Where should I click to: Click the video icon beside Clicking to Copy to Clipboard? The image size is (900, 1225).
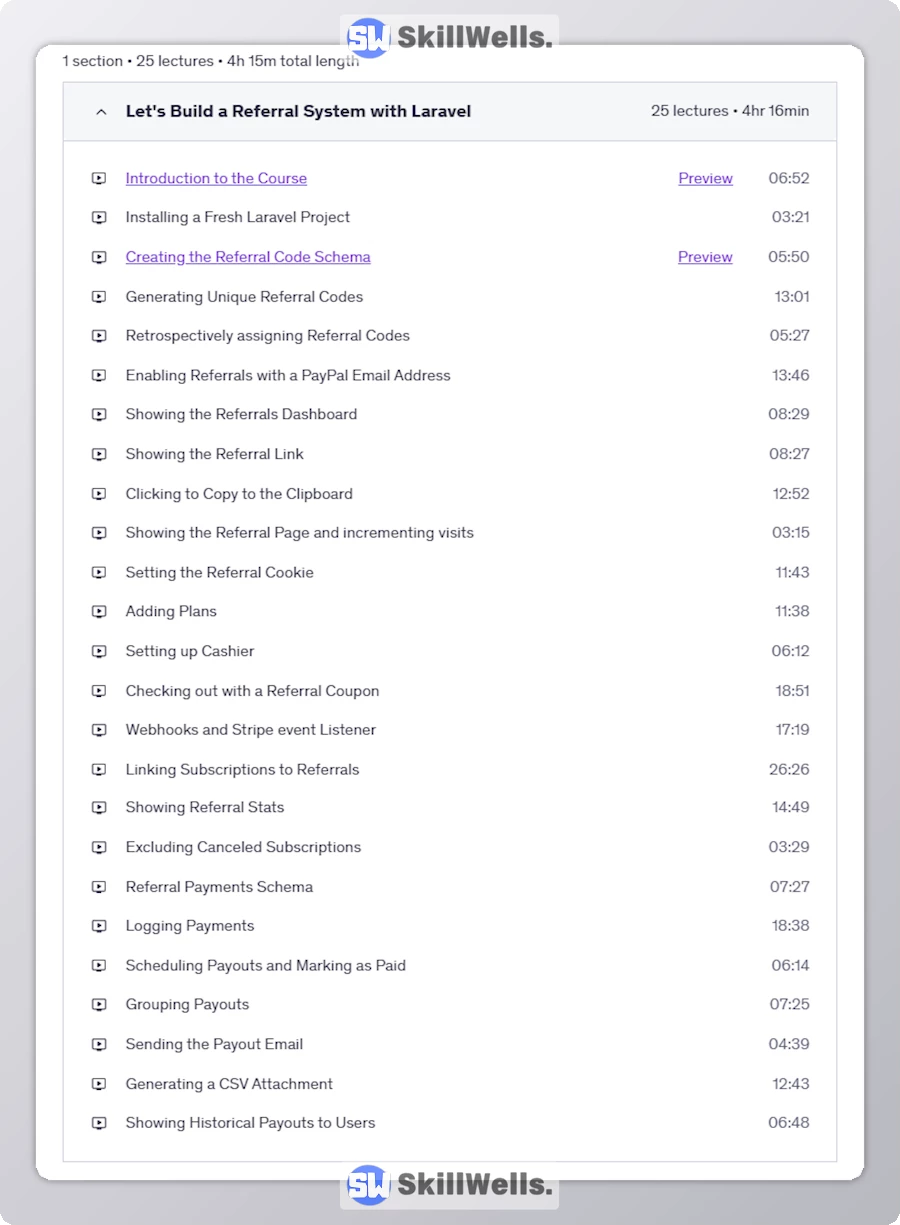click(x=99, y=494)
